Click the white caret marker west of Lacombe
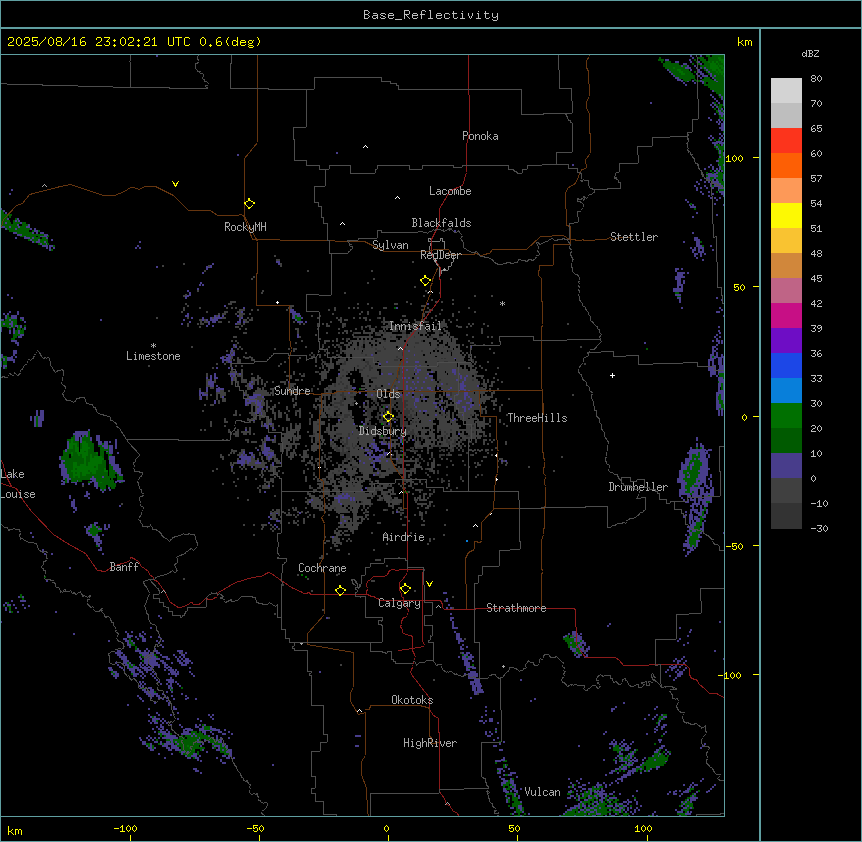862x842 pixels. pyautogui.click(x=397, y=197)
